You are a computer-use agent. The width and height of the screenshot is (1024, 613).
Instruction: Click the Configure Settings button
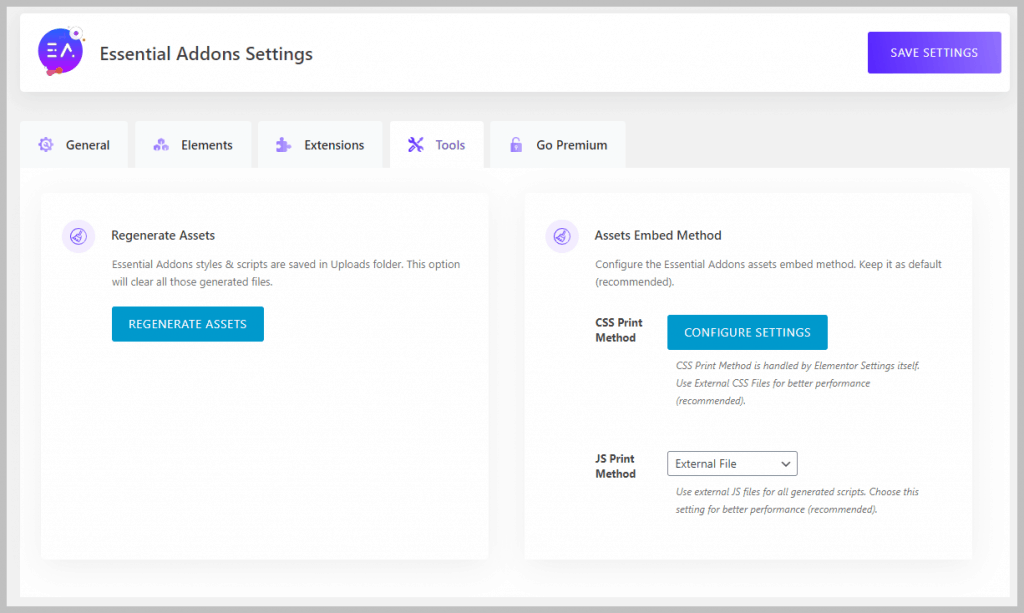tap(747, 332)
